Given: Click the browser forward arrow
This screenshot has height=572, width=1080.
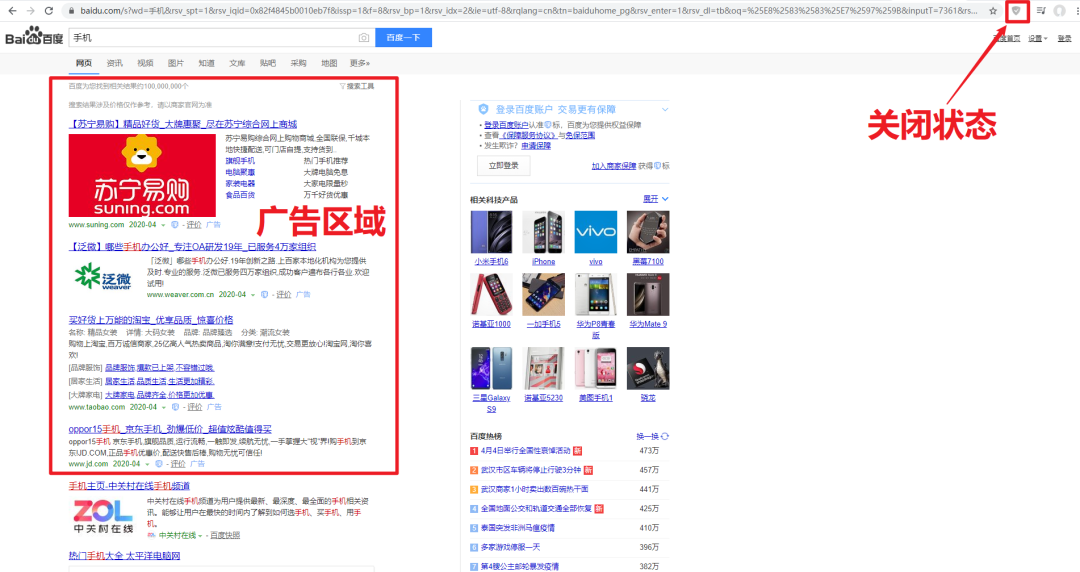Looking at the screenshot, I should coord(30,11).
